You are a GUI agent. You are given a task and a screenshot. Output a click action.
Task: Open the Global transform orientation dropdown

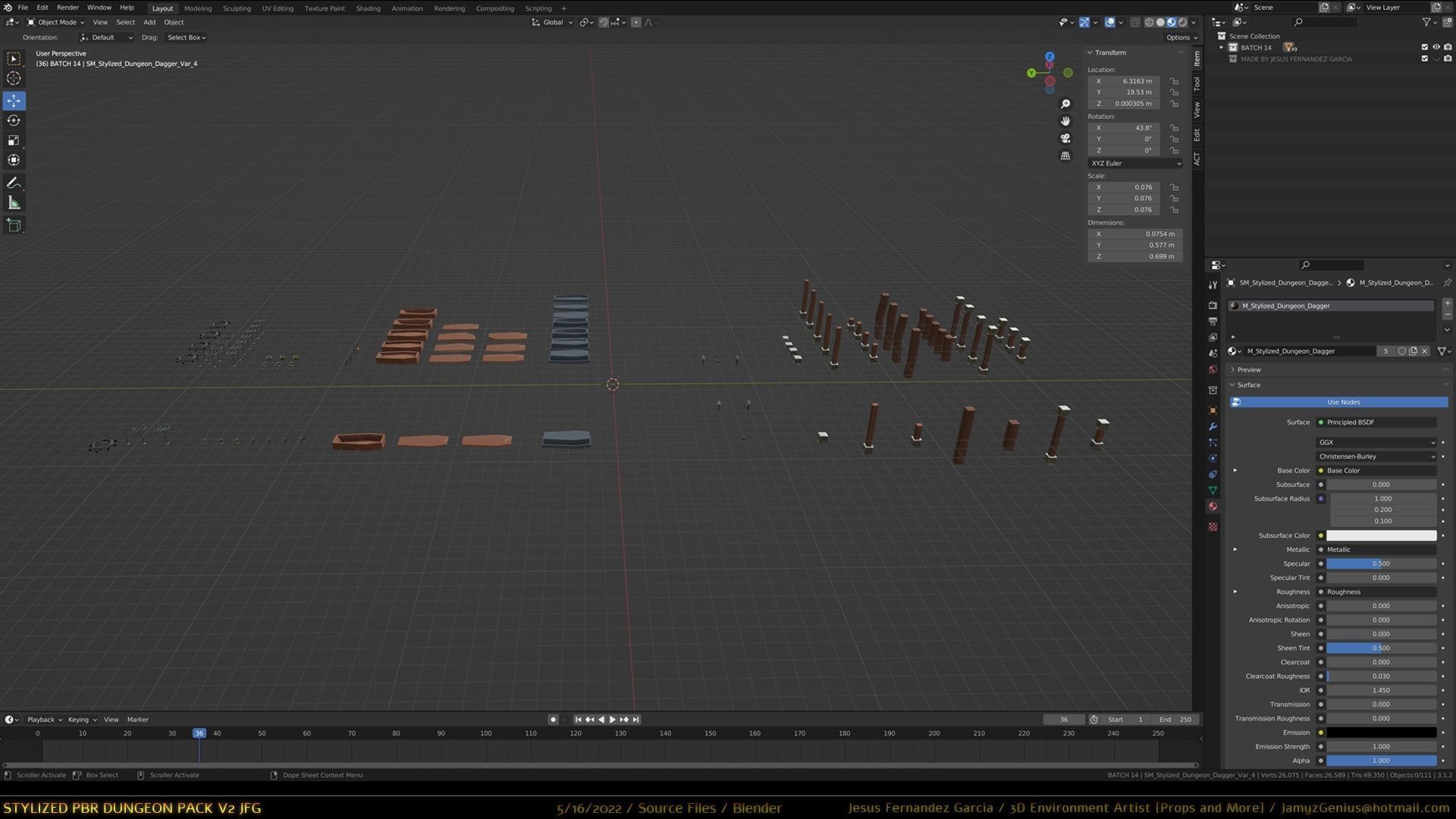(x=552, y=22)
